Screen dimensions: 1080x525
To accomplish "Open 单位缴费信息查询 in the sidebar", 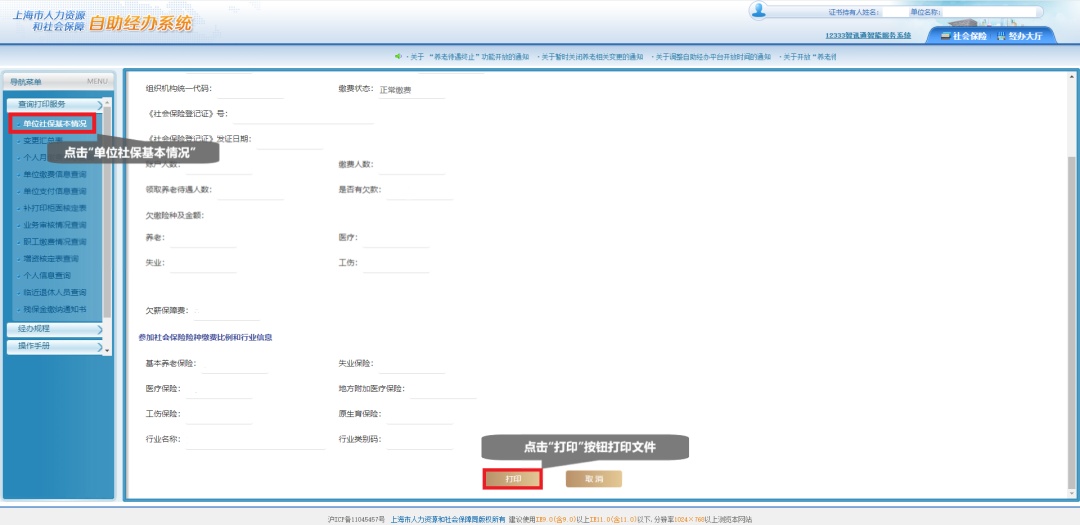I will (55, 174).
